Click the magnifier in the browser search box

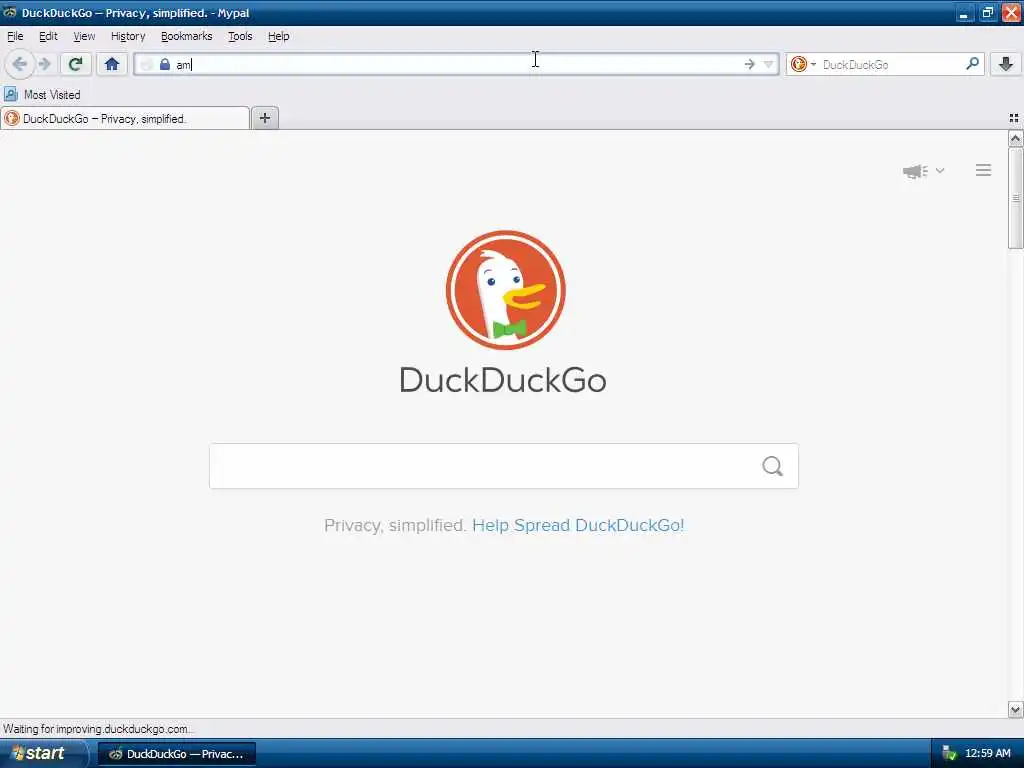[x=972, y=63]
